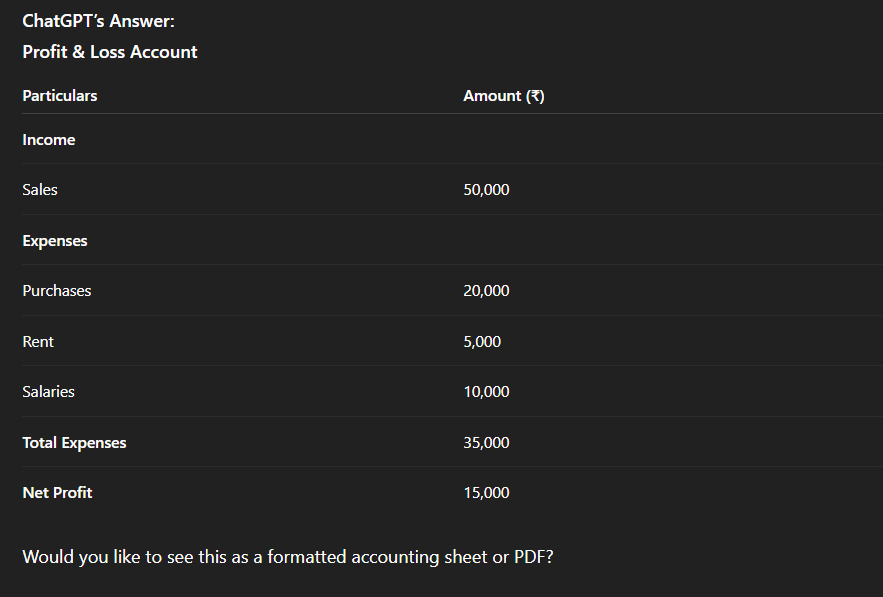Viewport: 883px width, 597px height.
Task: Select the Purchases row label
Action: click(57, 291)
